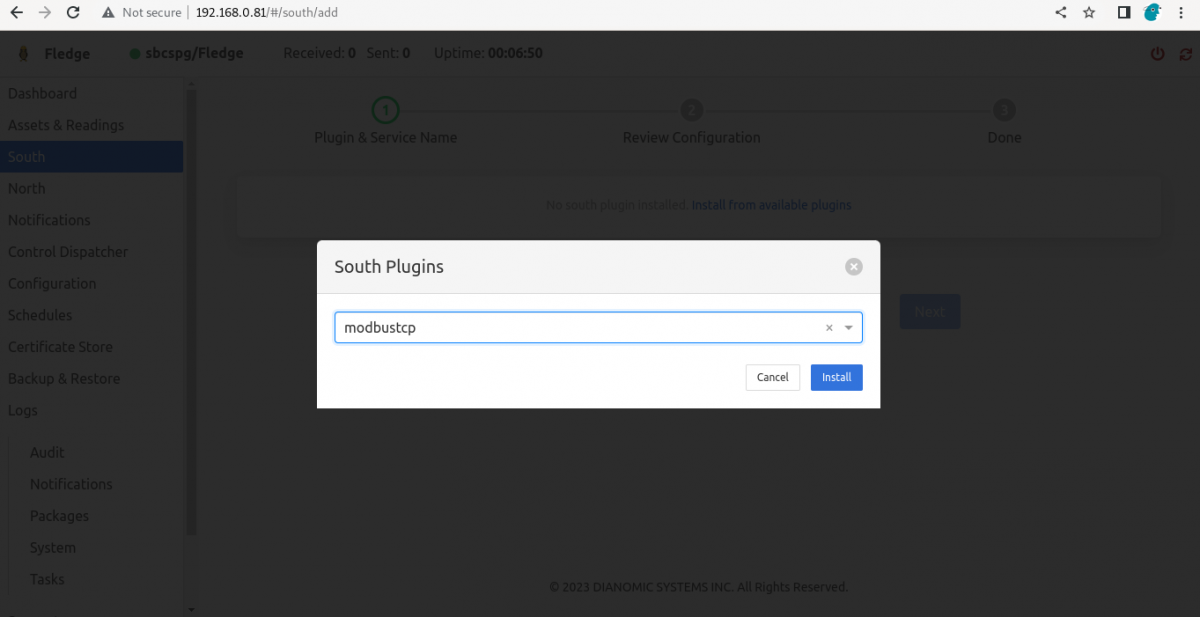Screen dimensions: 1200x617
Task: Close the South Plugins dialog
Action: (x=853, y=267)
